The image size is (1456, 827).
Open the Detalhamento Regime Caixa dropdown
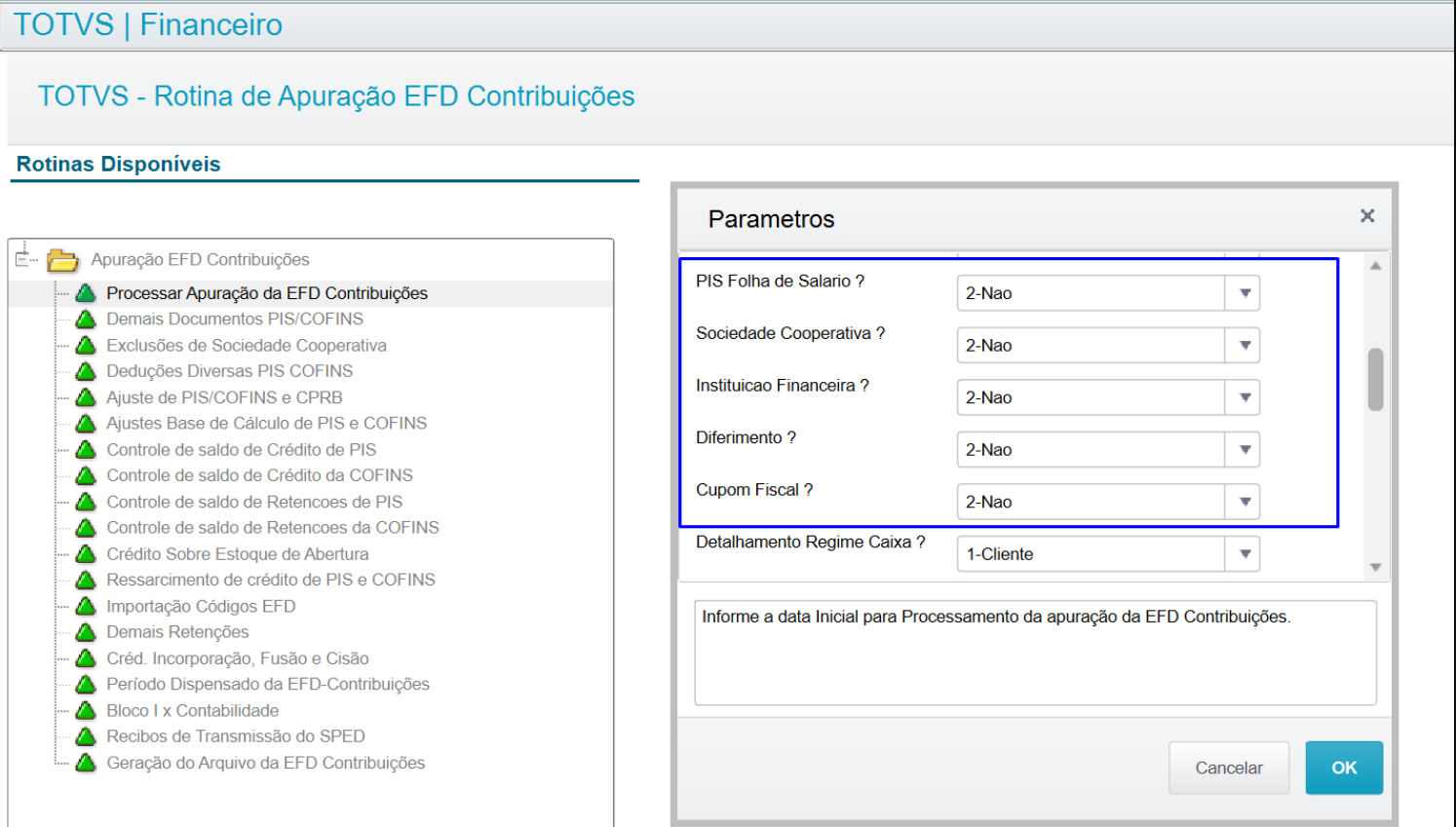1244,554
